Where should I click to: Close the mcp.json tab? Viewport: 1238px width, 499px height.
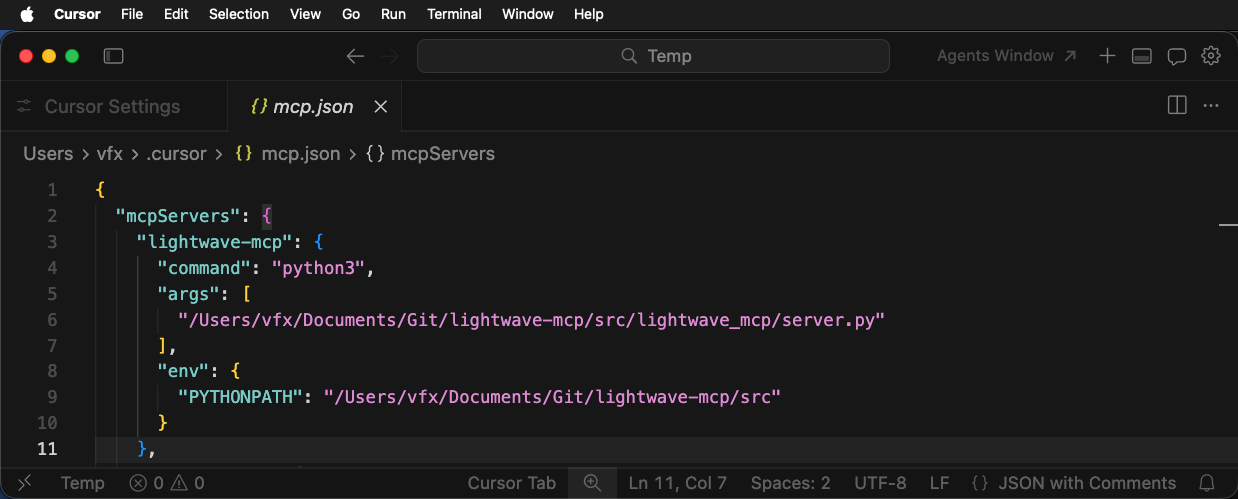pos(380,107)
